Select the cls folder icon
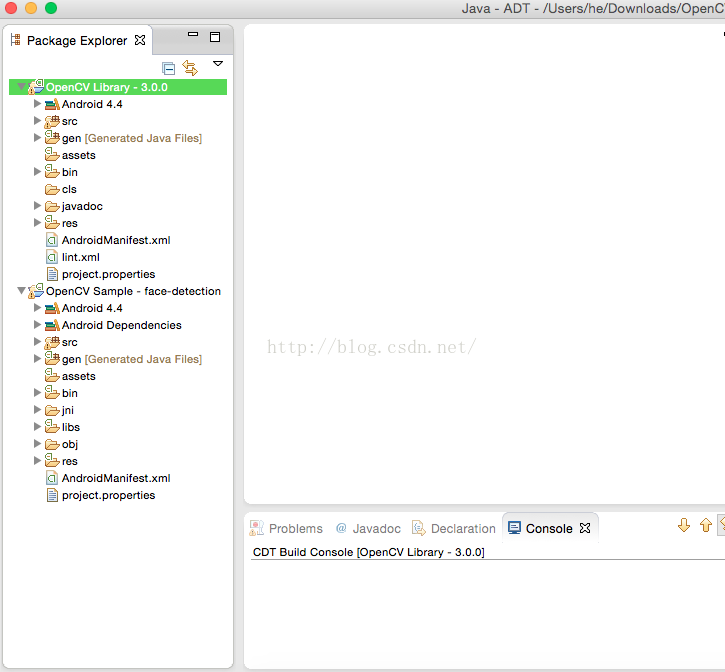 52,190
